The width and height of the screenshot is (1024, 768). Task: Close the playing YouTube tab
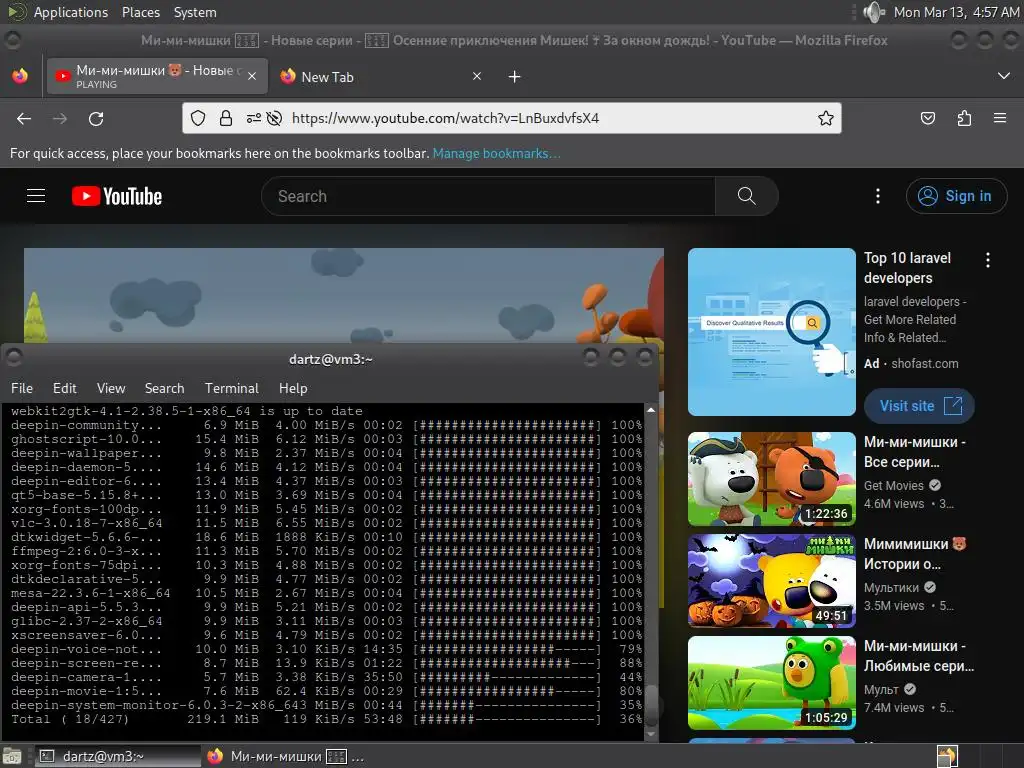pyautogui.click(x=252, y=76)
